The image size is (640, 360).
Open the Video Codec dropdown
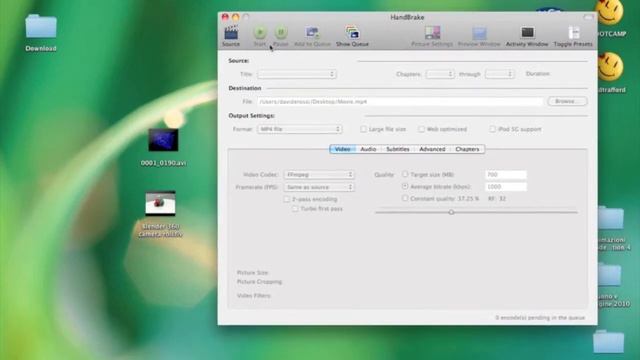(x=319, y=174)
